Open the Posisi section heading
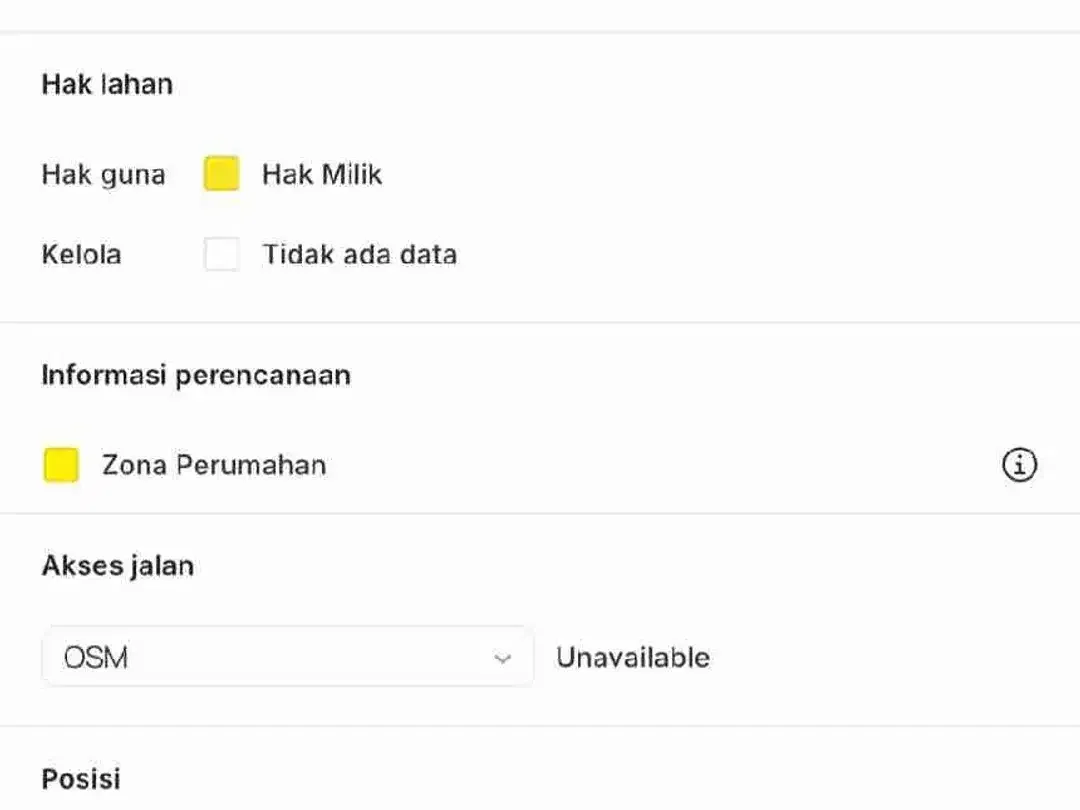The width and height of the screenshot is (1080, 810). [x=81, y=779]
